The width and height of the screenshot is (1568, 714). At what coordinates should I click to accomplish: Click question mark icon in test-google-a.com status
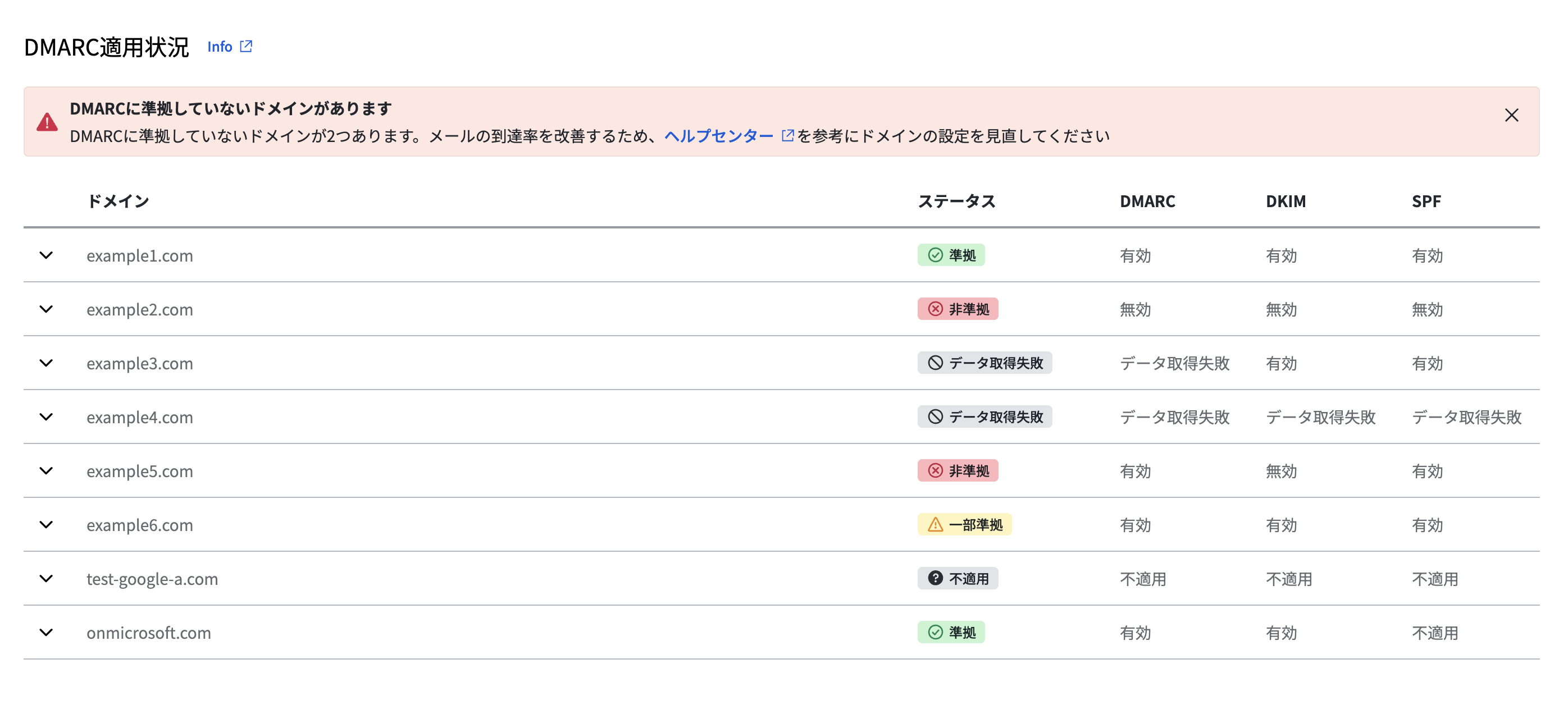[936, 578]
